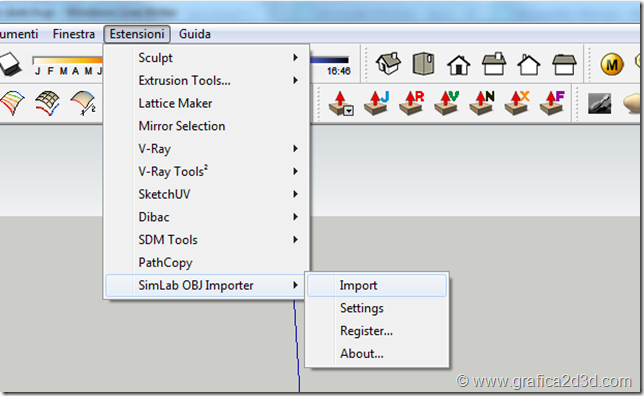Expand the Extrusion Tools submenu arrow
The image size is (644, 396).
click(x=295, y=80)
